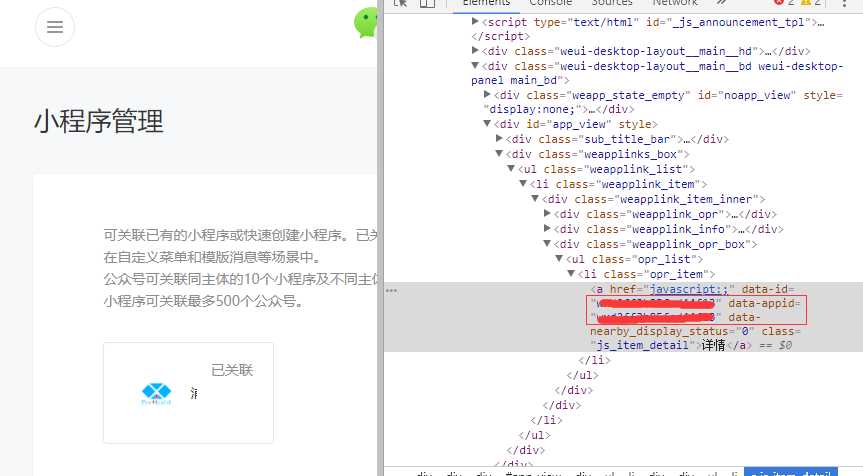Click the javascript:; href link value
Image resolution: width=863 pixels, height=476 pixels.
click(x=688, y=289)
